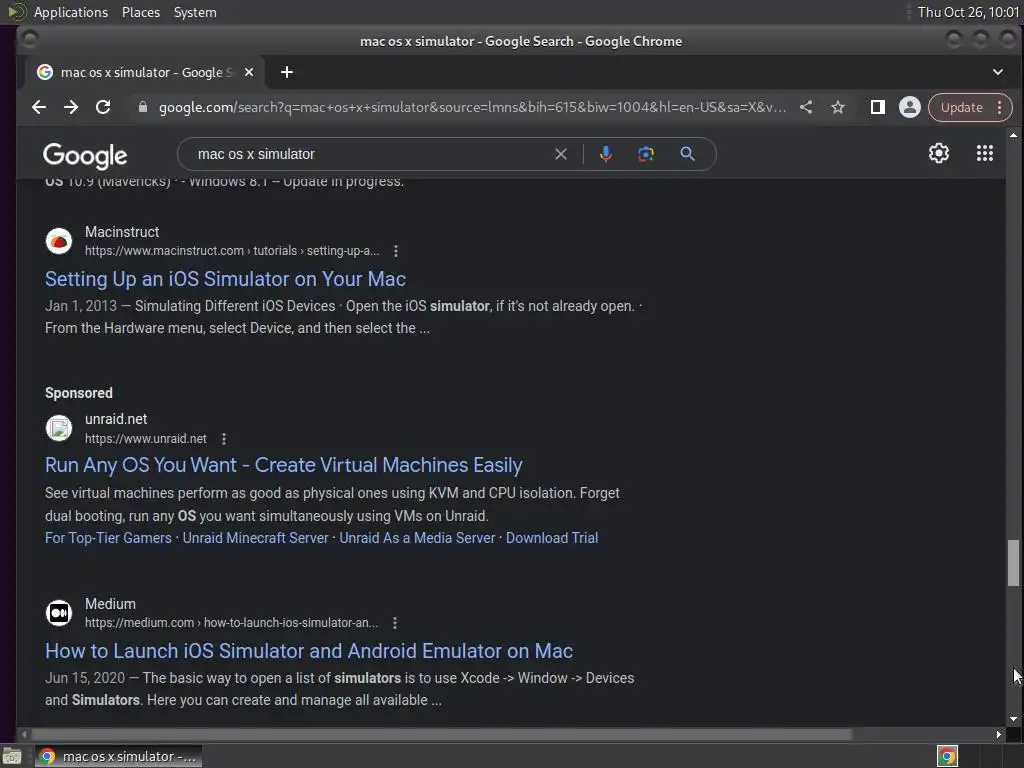Click the horizontal scrollbar left arrow
1024x768 pixels.
tap(24, 735)
